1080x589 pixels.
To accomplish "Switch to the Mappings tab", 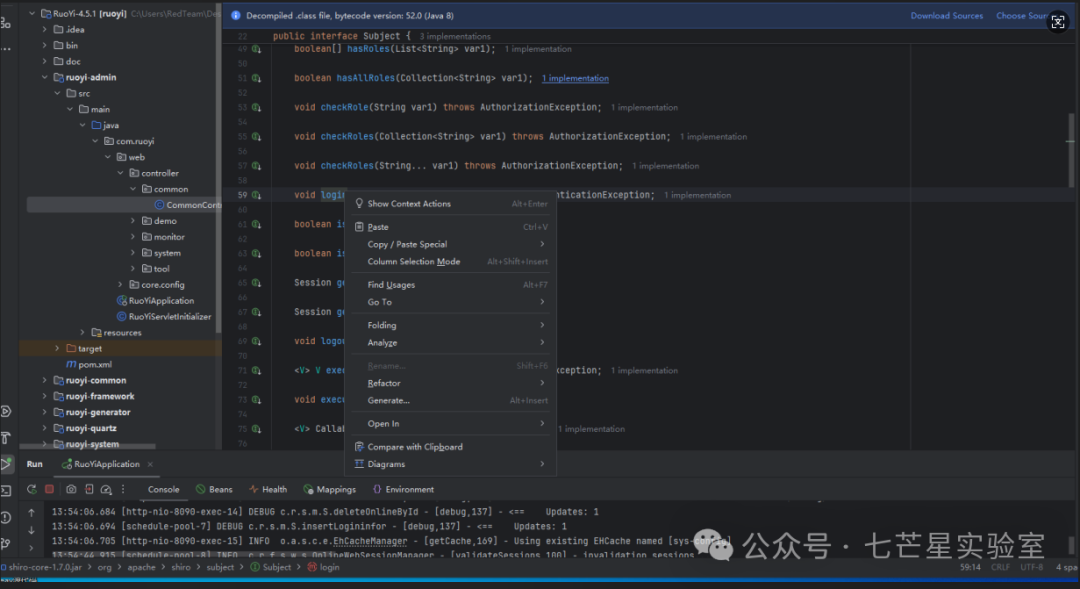I will tap(329, 489).
